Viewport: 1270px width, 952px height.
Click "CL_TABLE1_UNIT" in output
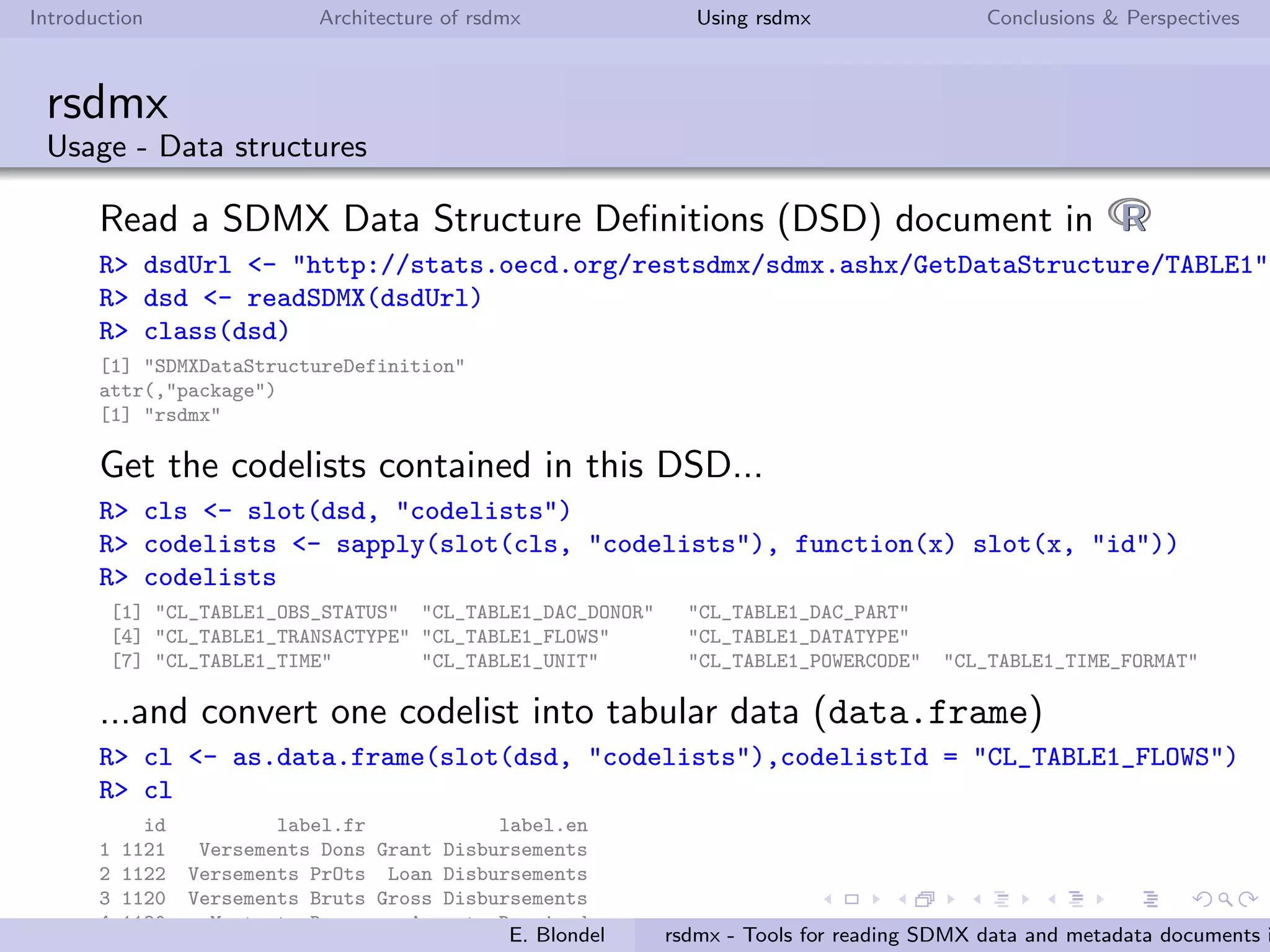[x=510, y=661]
